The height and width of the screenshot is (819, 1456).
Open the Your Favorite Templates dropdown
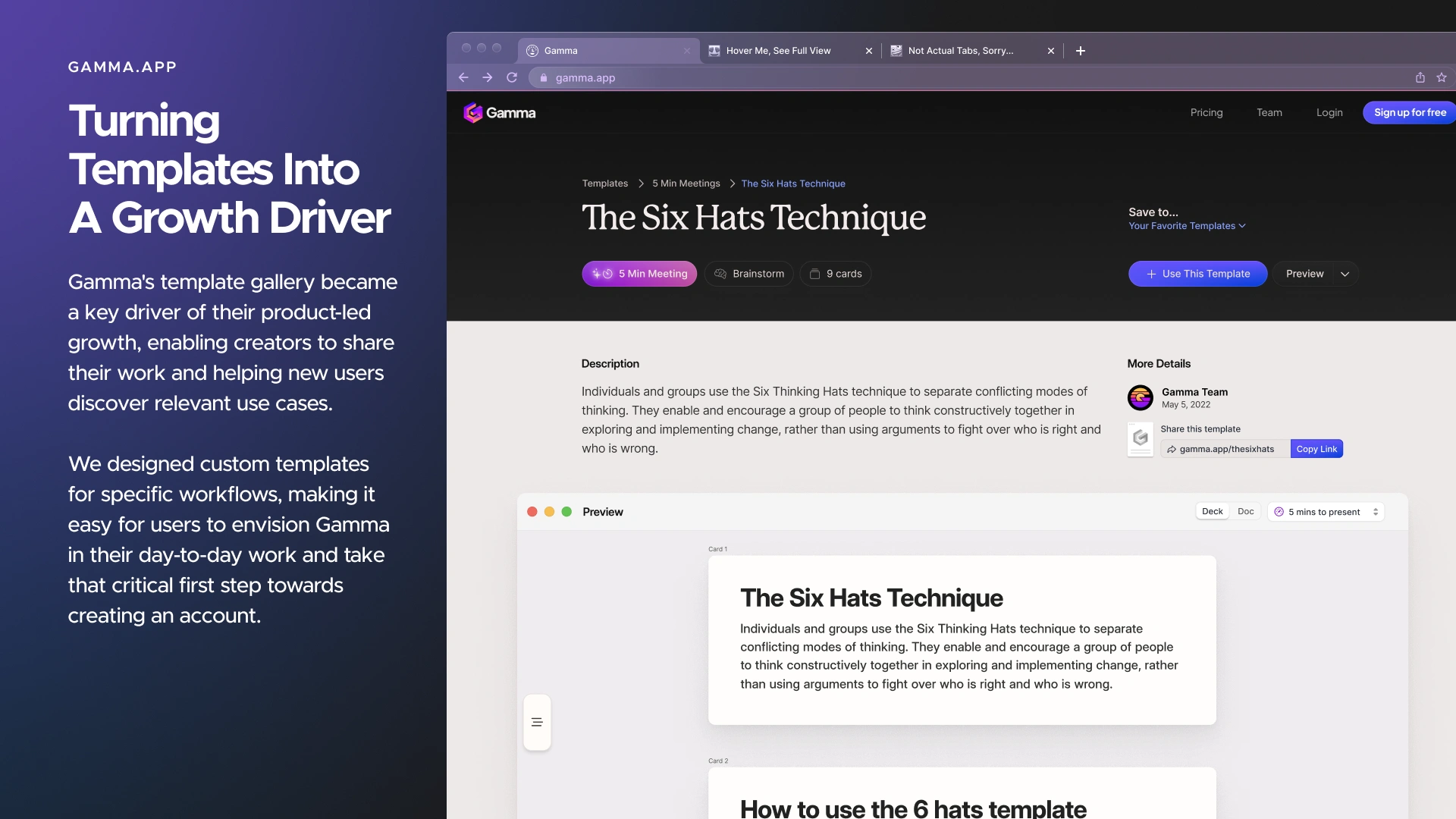tap(1187, 226)
